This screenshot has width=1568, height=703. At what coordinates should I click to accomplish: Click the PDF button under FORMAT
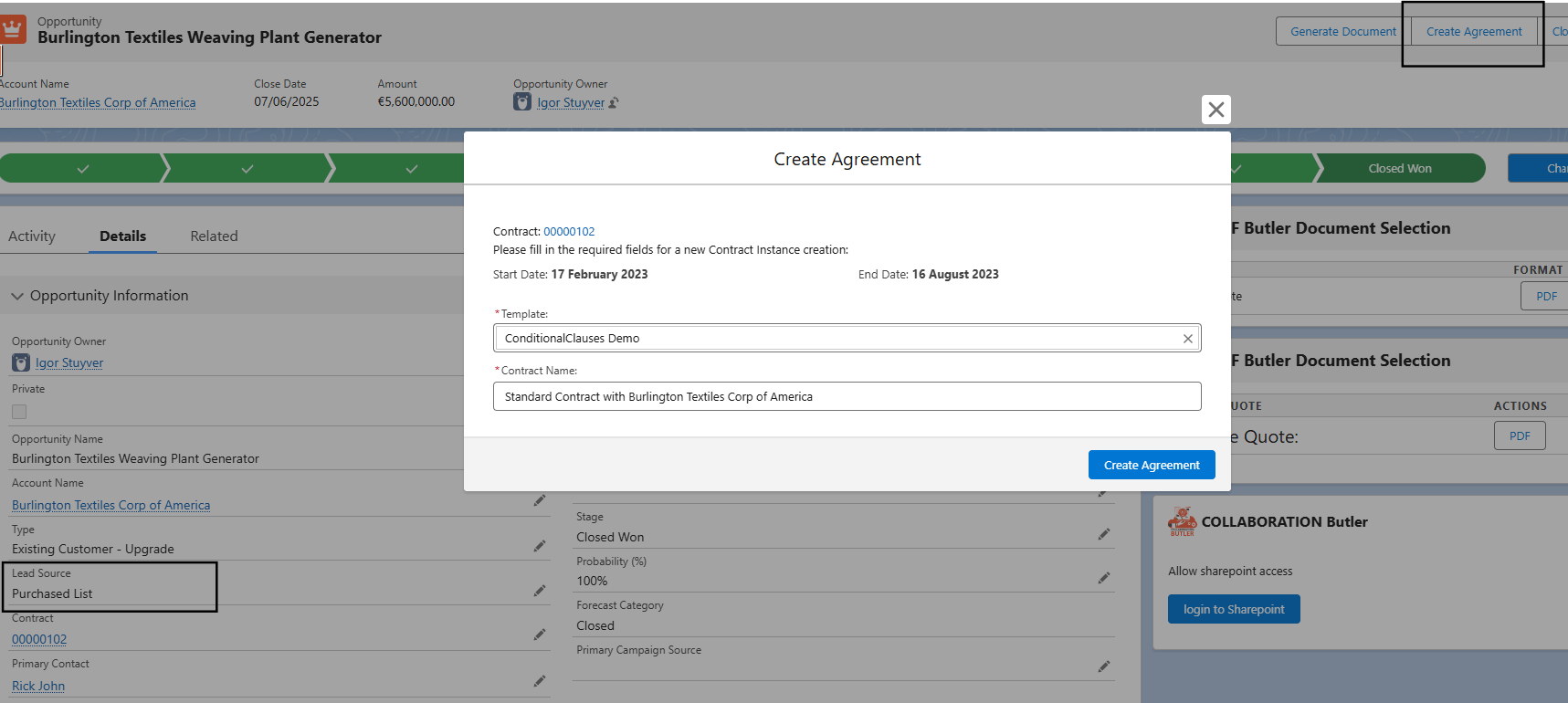[1545, 296]
